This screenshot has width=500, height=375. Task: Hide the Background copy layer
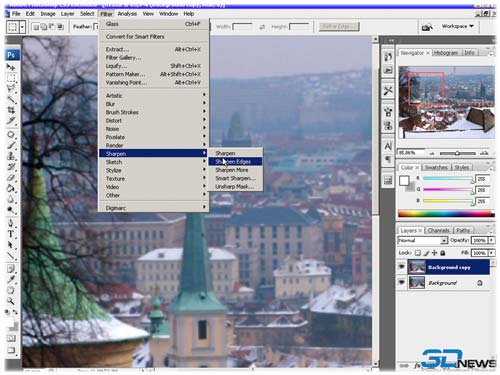click(402, 267)
